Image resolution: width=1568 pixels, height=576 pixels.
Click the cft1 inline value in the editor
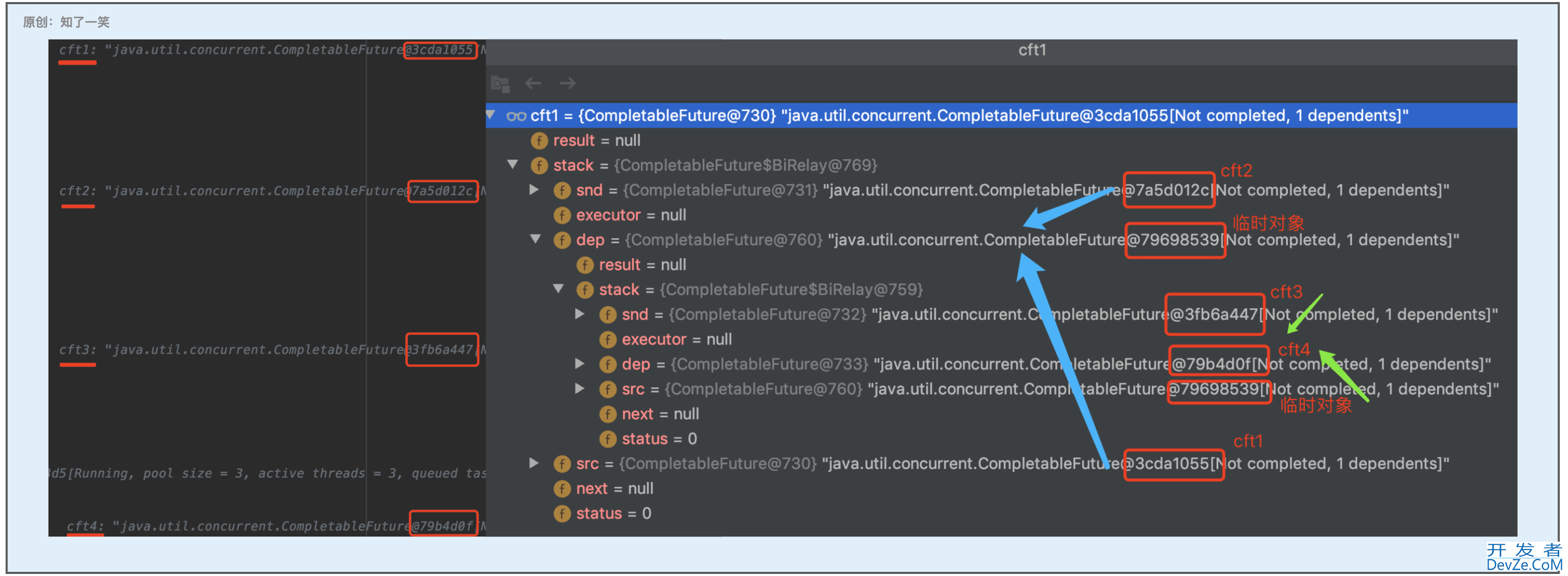coord(272,50)
